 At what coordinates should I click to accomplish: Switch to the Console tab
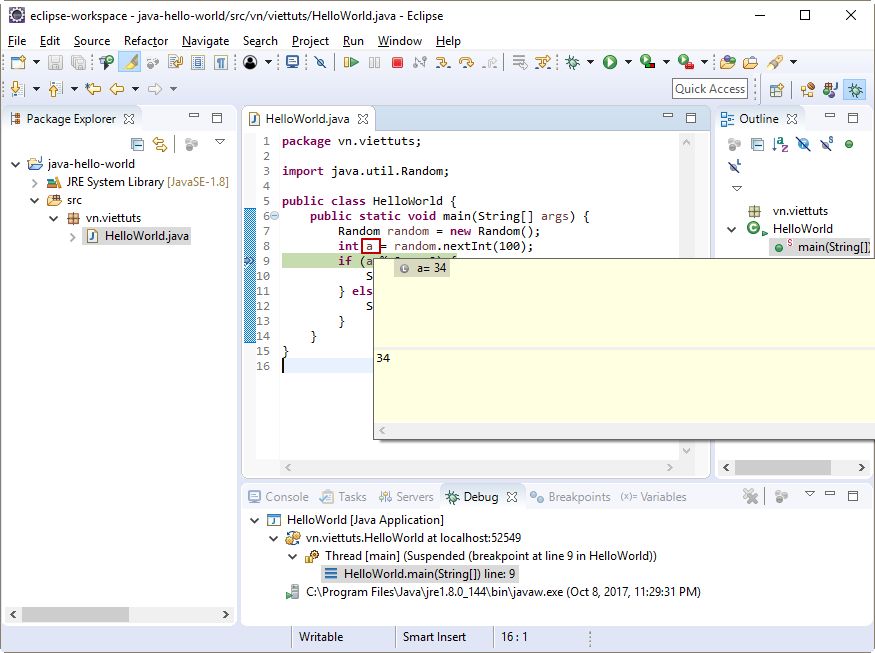point(278,497)
